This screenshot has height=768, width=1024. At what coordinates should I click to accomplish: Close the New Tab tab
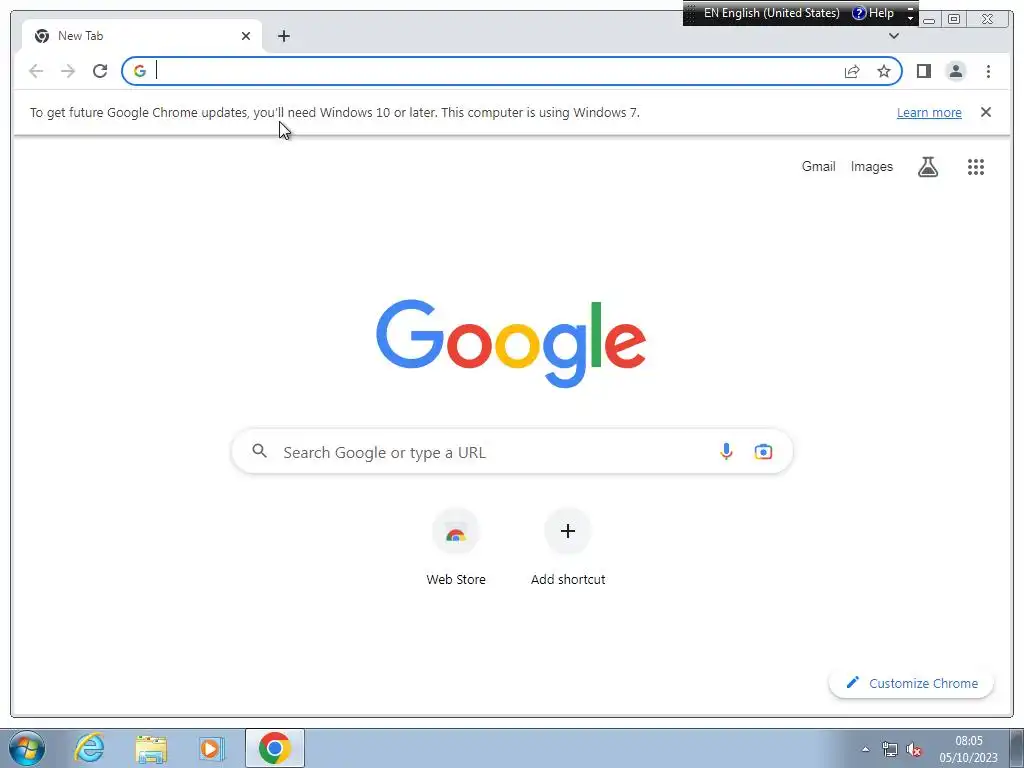pos(246,36)
